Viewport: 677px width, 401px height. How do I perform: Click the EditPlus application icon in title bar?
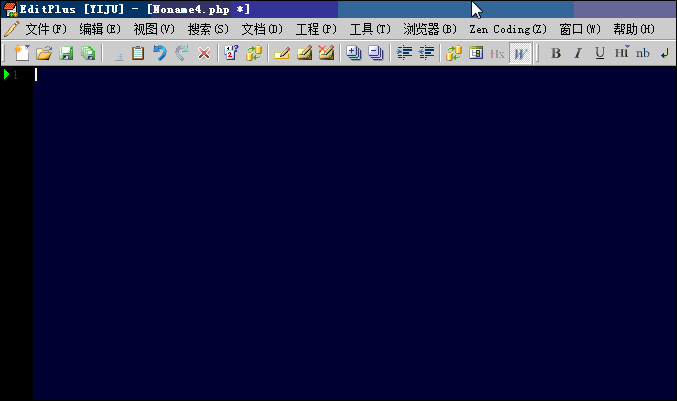coord(10,9)
